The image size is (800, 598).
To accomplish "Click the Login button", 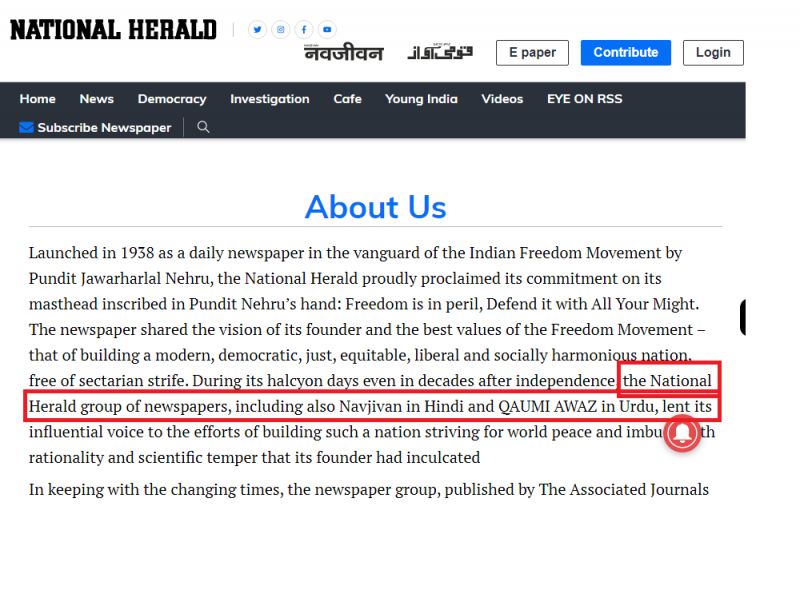I will pos(713,53).
